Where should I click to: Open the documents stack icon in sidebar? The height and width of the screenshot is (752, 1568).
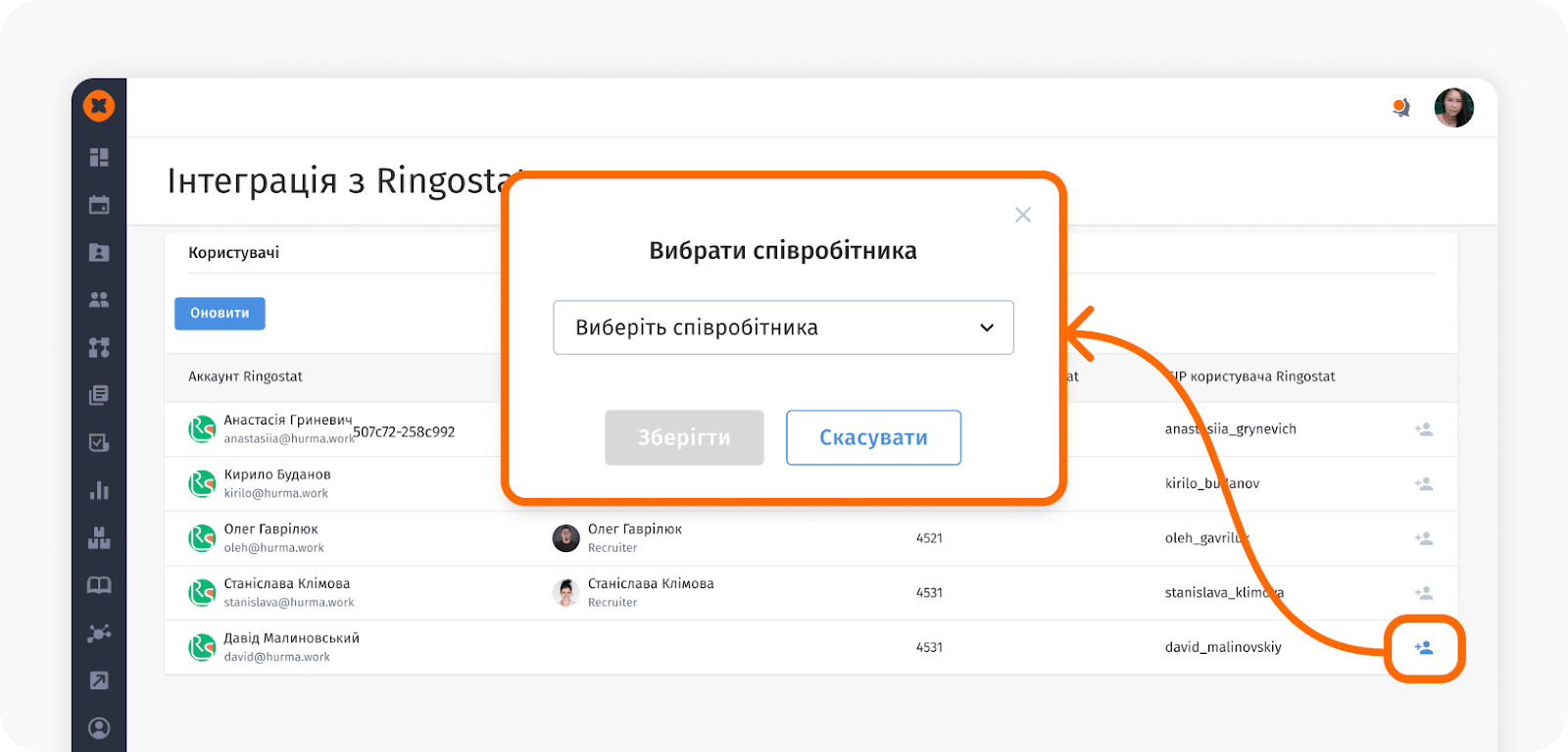(99, 395)
